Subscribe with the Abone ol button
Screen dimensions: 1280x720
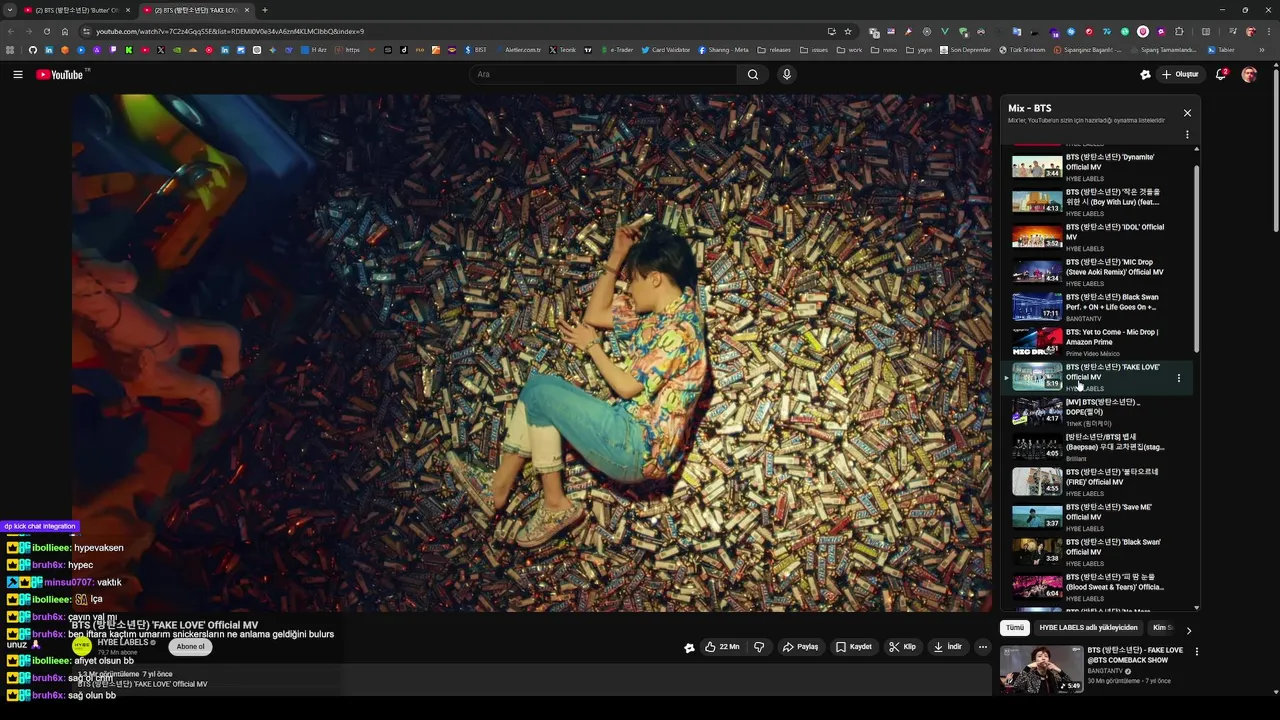(x=190, y=647)
